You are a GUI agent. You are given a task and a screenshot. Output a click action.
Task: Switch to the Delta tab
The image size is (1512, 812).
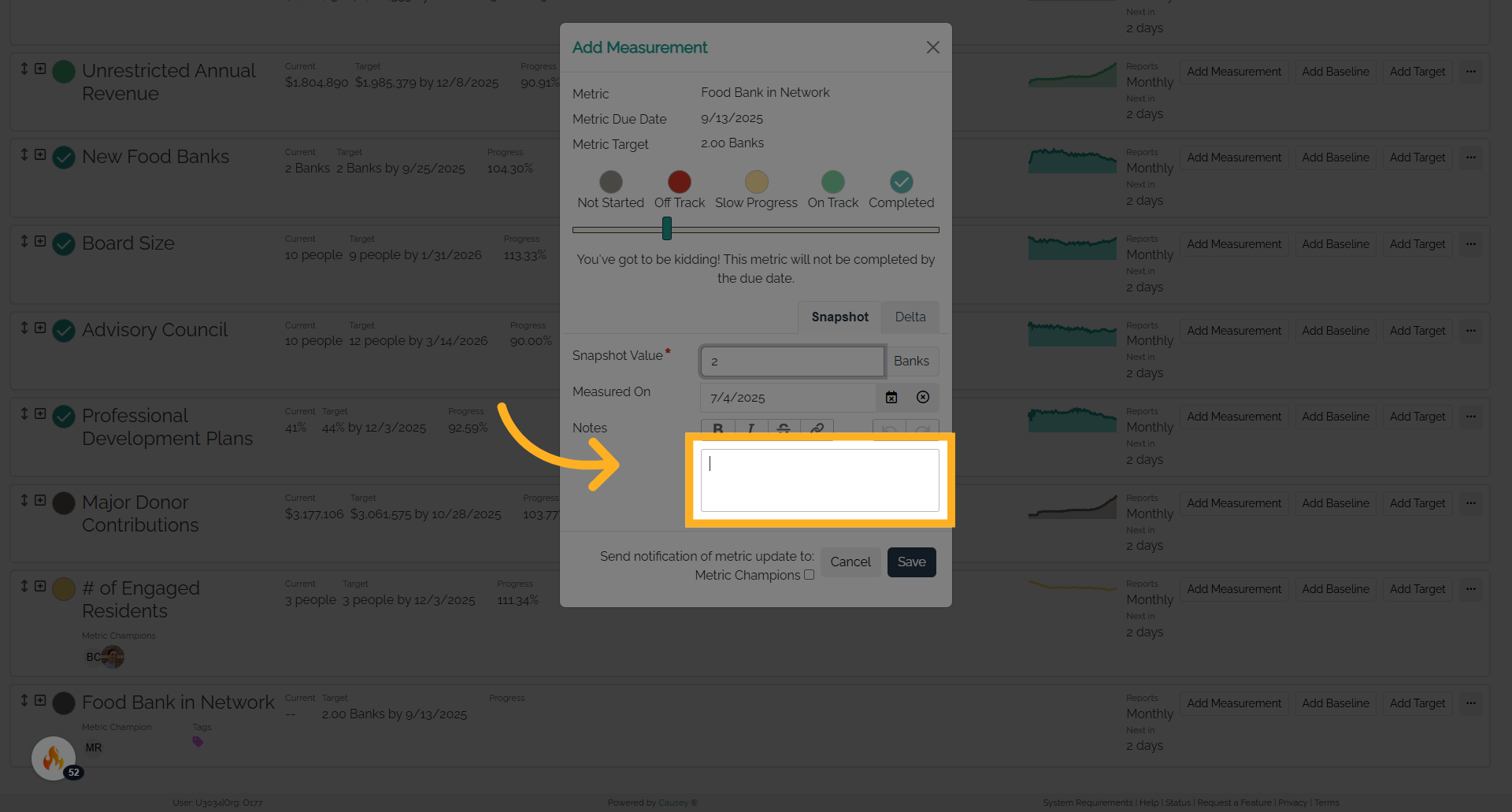coord(910,317)
